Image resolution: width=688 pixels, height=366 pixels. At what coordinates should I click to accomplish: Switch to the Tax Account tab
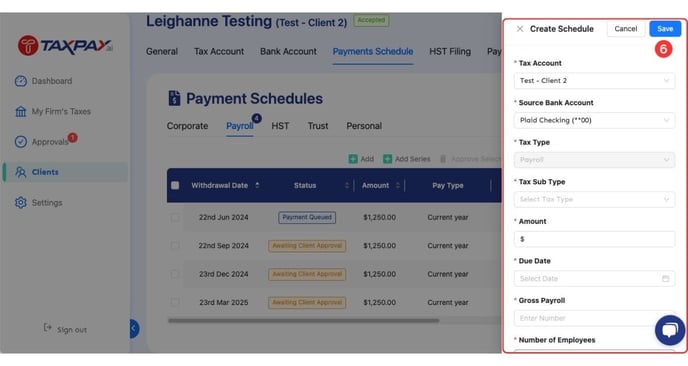219,51
